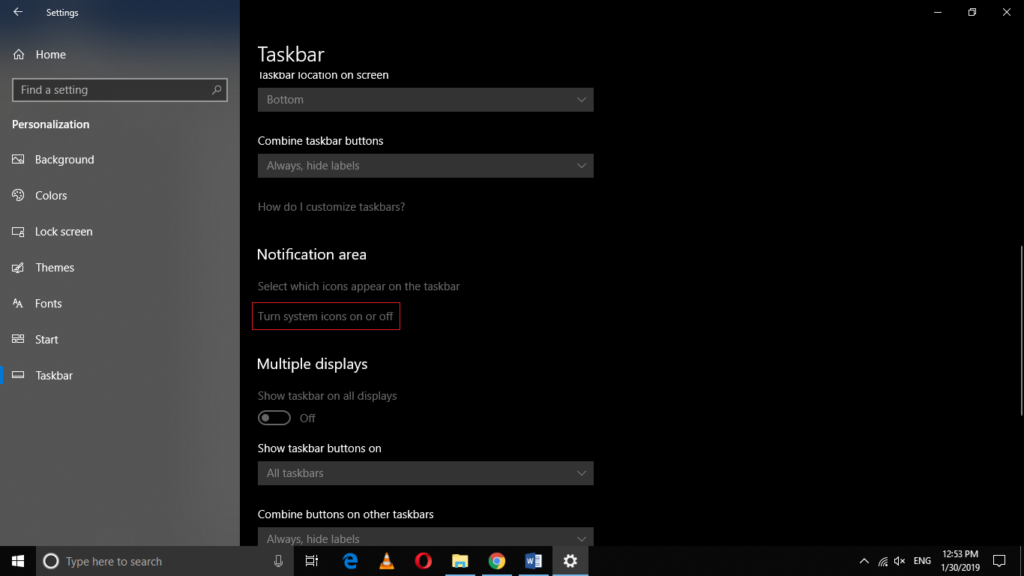
Task: Click the Cortana microphone icon
Action: [278, 561]
